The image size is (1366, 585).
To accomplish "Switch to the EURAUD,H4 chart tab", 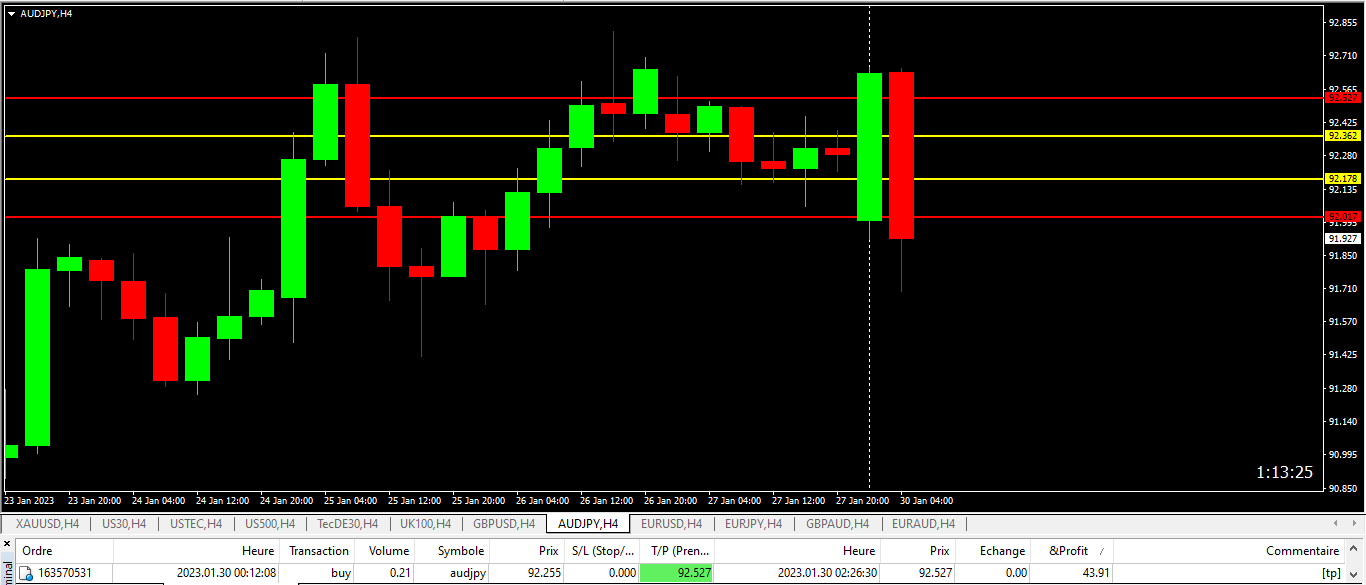I will pyautogui.click(x=922, y=524).
